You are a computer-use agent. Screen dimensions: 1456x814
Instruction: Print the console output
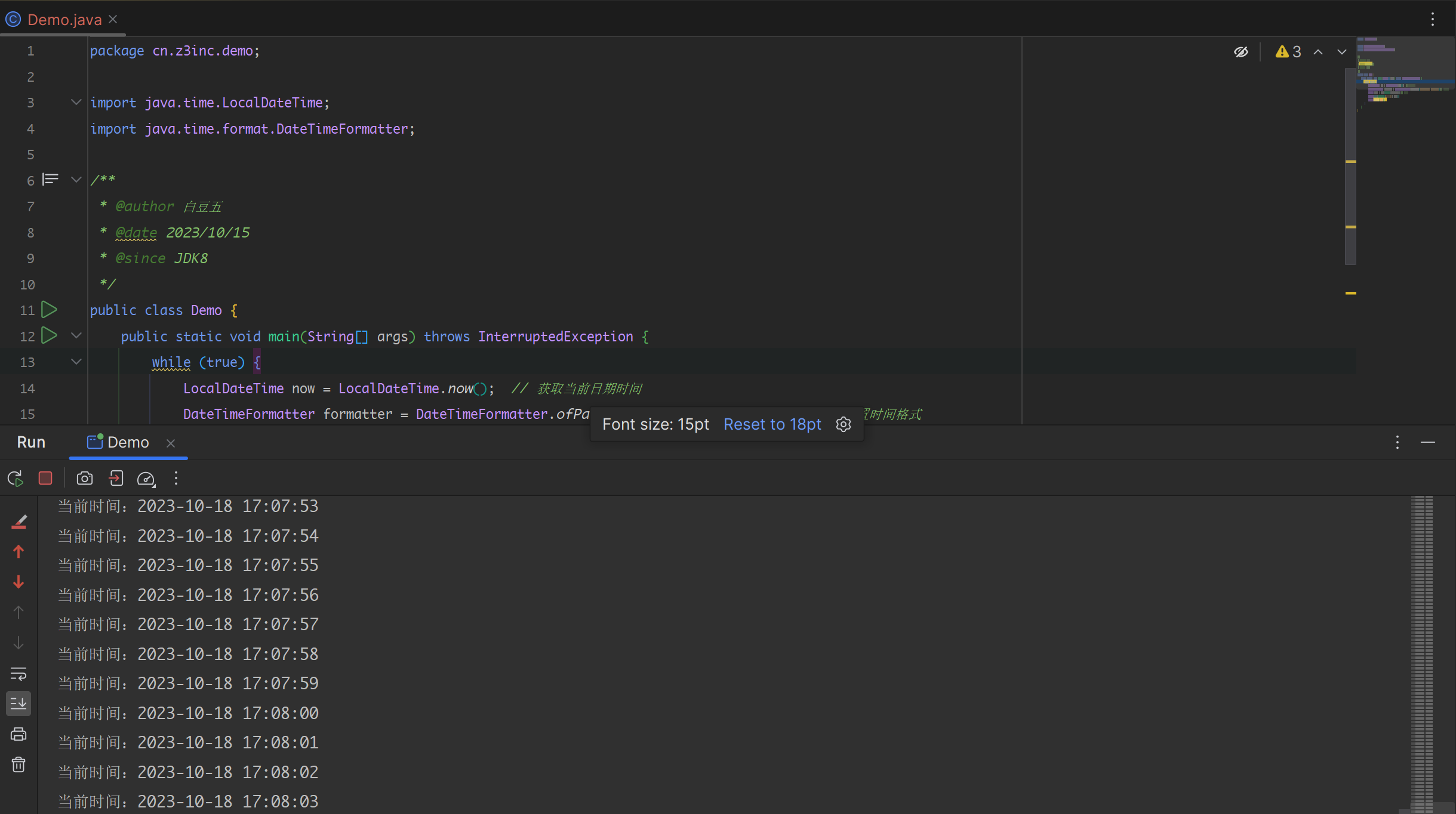[19, 735]
